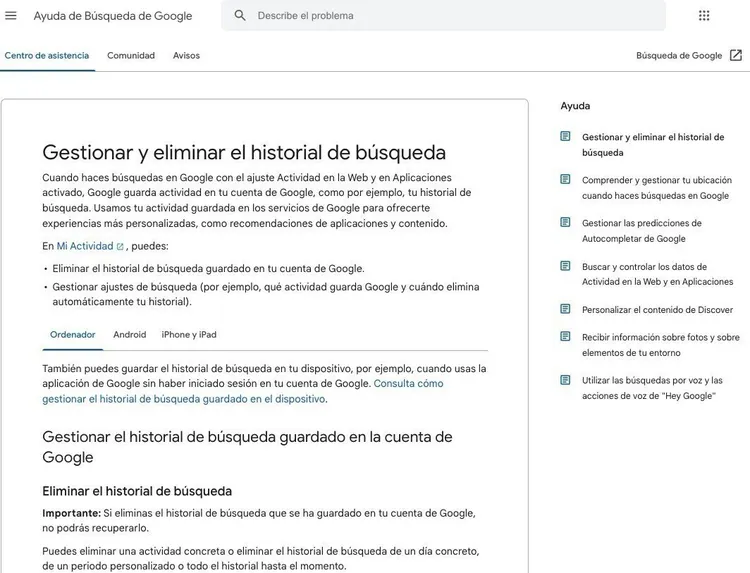Click article icon for Comprender y gestionar tu ubicación
Image resolution: width=750 pixels, height=573 pixels.
coord(565,179)
